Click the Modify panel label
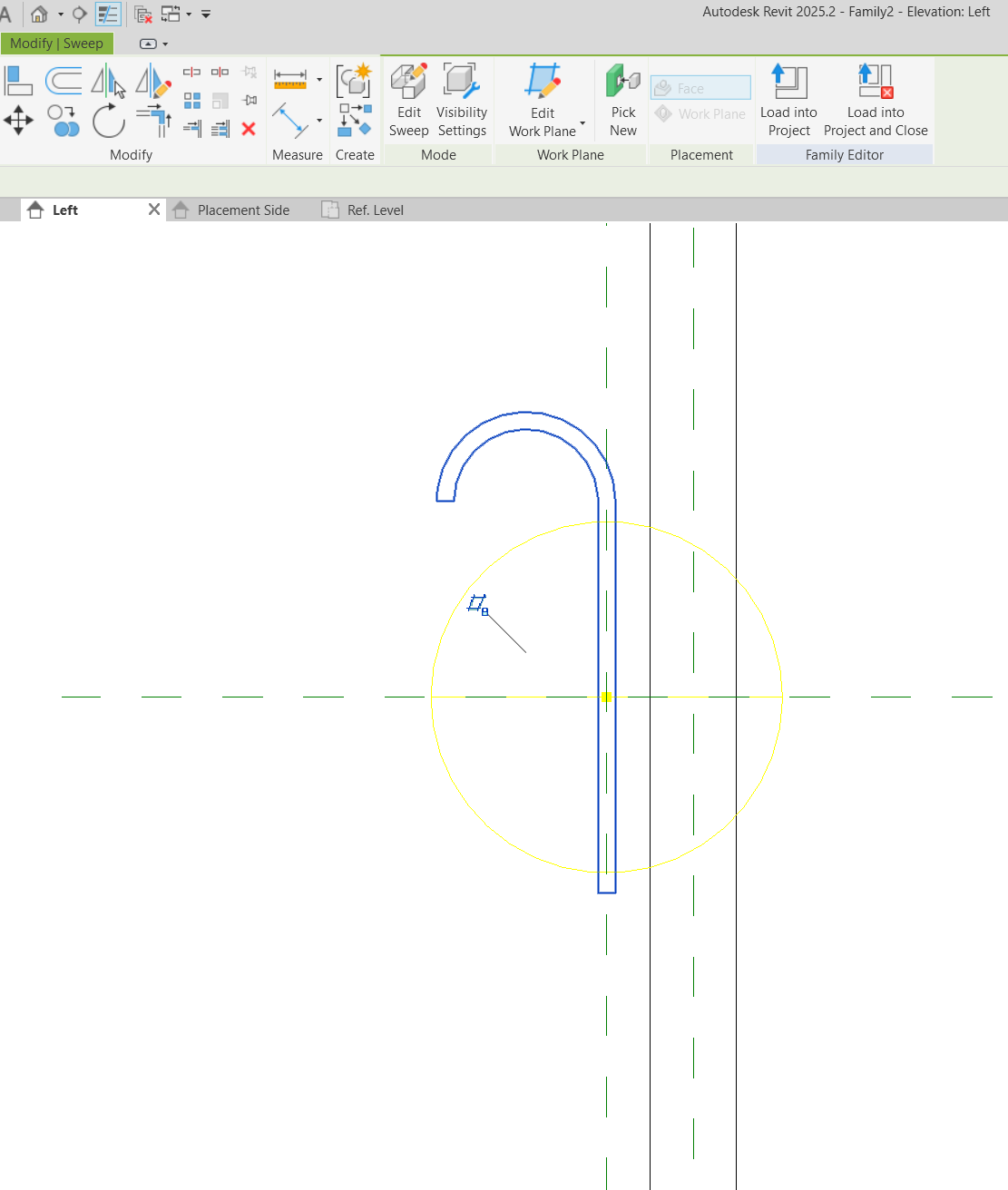The image size is (1008, 1190). pyautogui.click(x=132, y=155)
